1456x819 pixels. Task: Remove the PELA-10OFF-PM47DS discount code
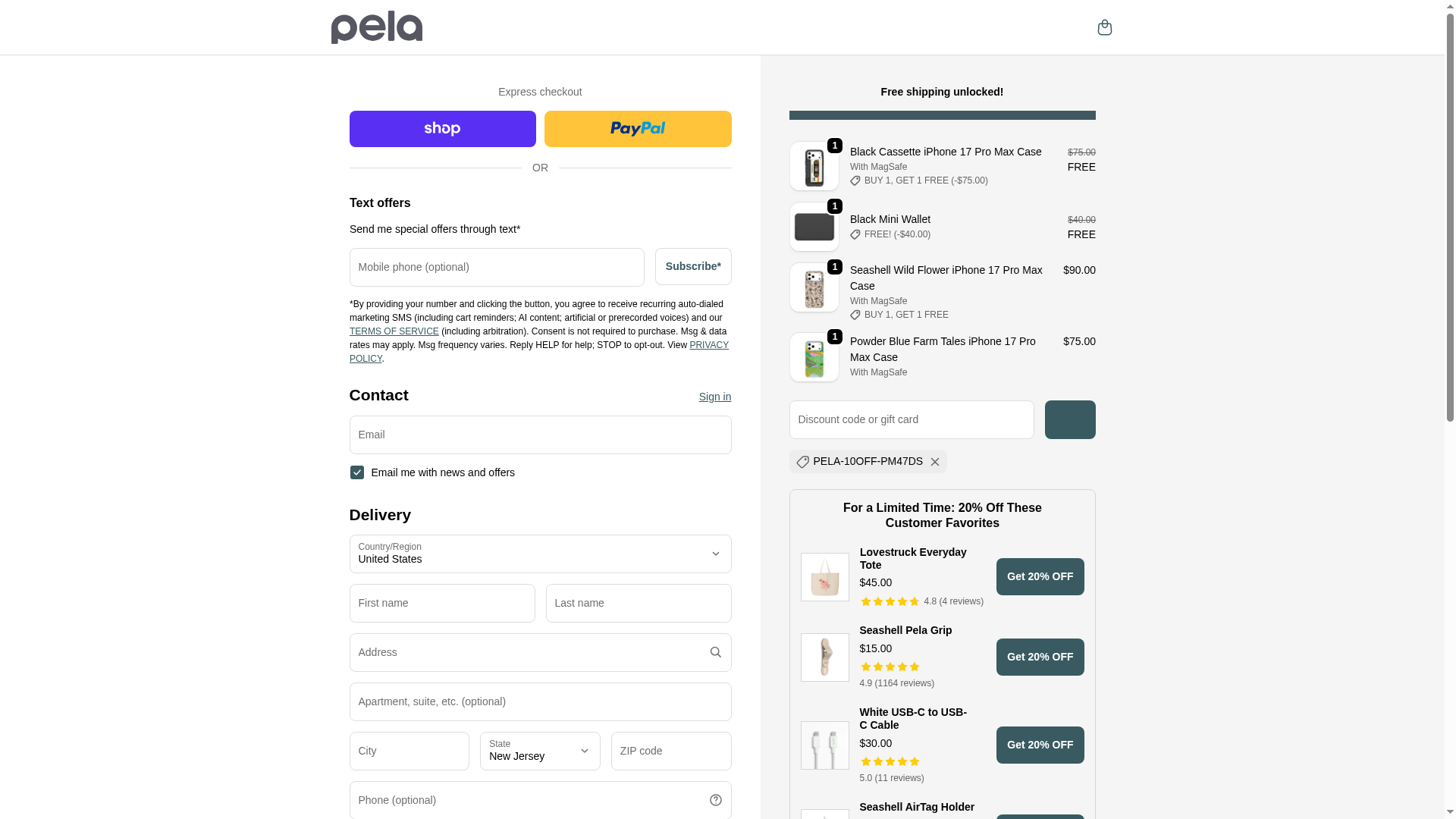935,462
